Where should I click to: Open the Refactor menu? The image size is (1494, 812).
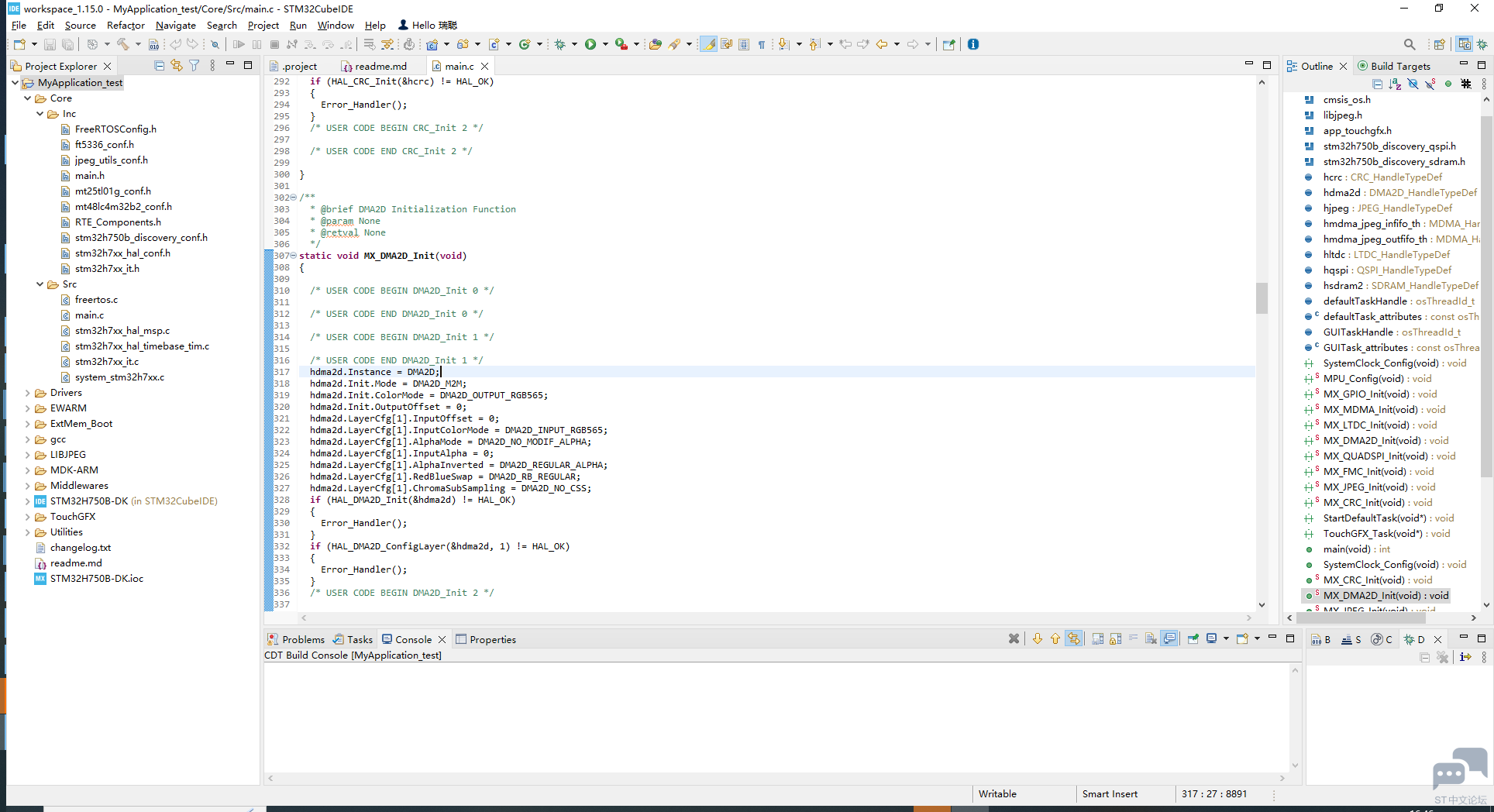126,26
